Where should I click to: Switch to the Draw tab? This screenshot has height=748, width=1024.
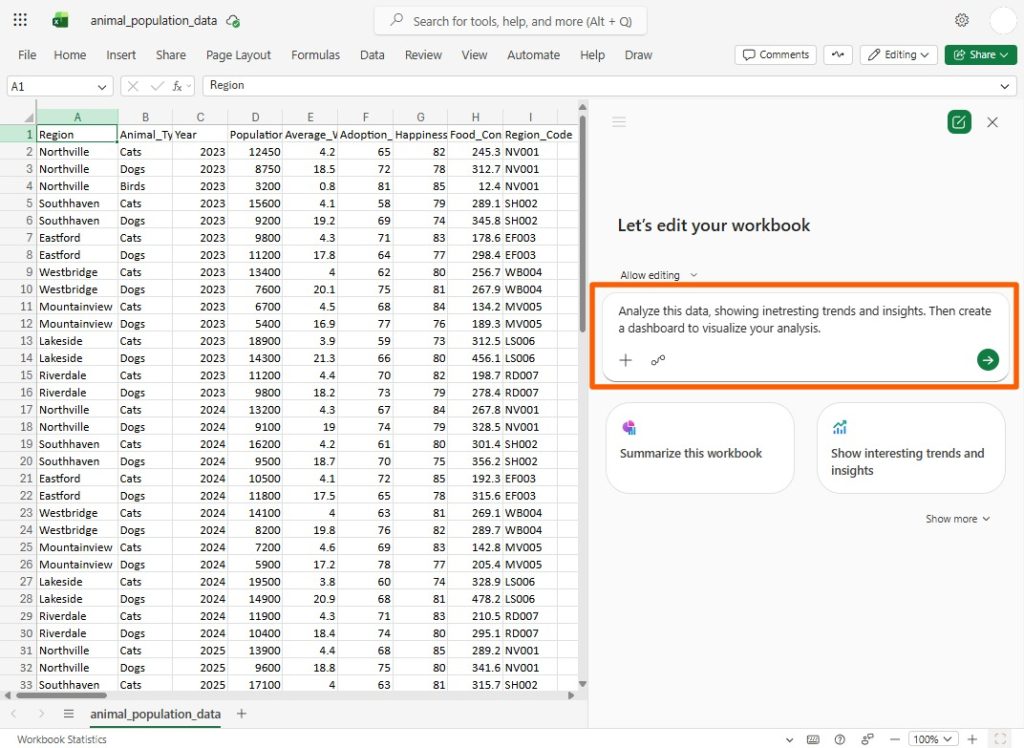pyautogui.click(x=638, y=55)
